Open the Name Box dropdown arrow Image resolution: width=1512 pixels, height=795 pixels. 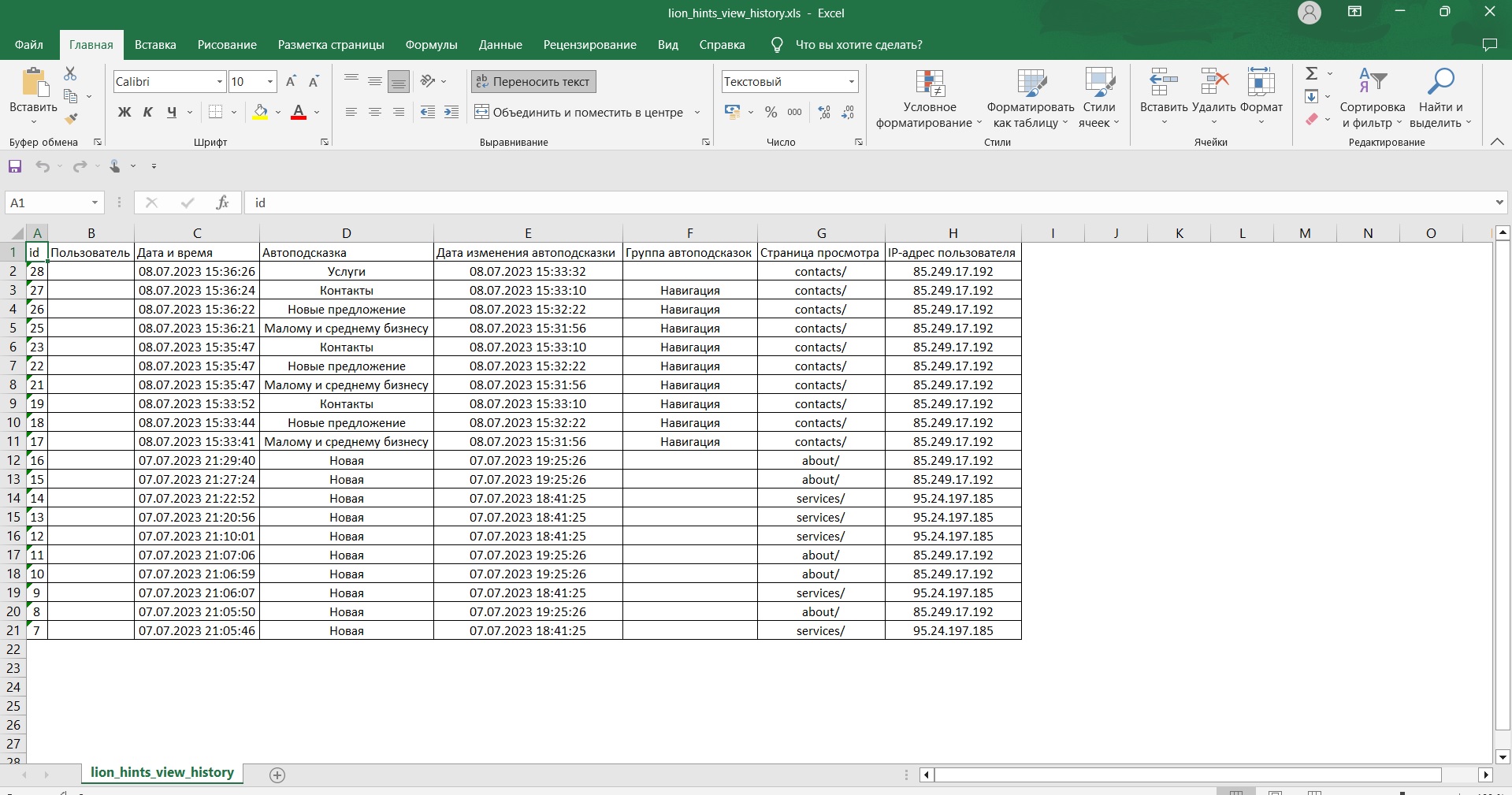[95, 202]
